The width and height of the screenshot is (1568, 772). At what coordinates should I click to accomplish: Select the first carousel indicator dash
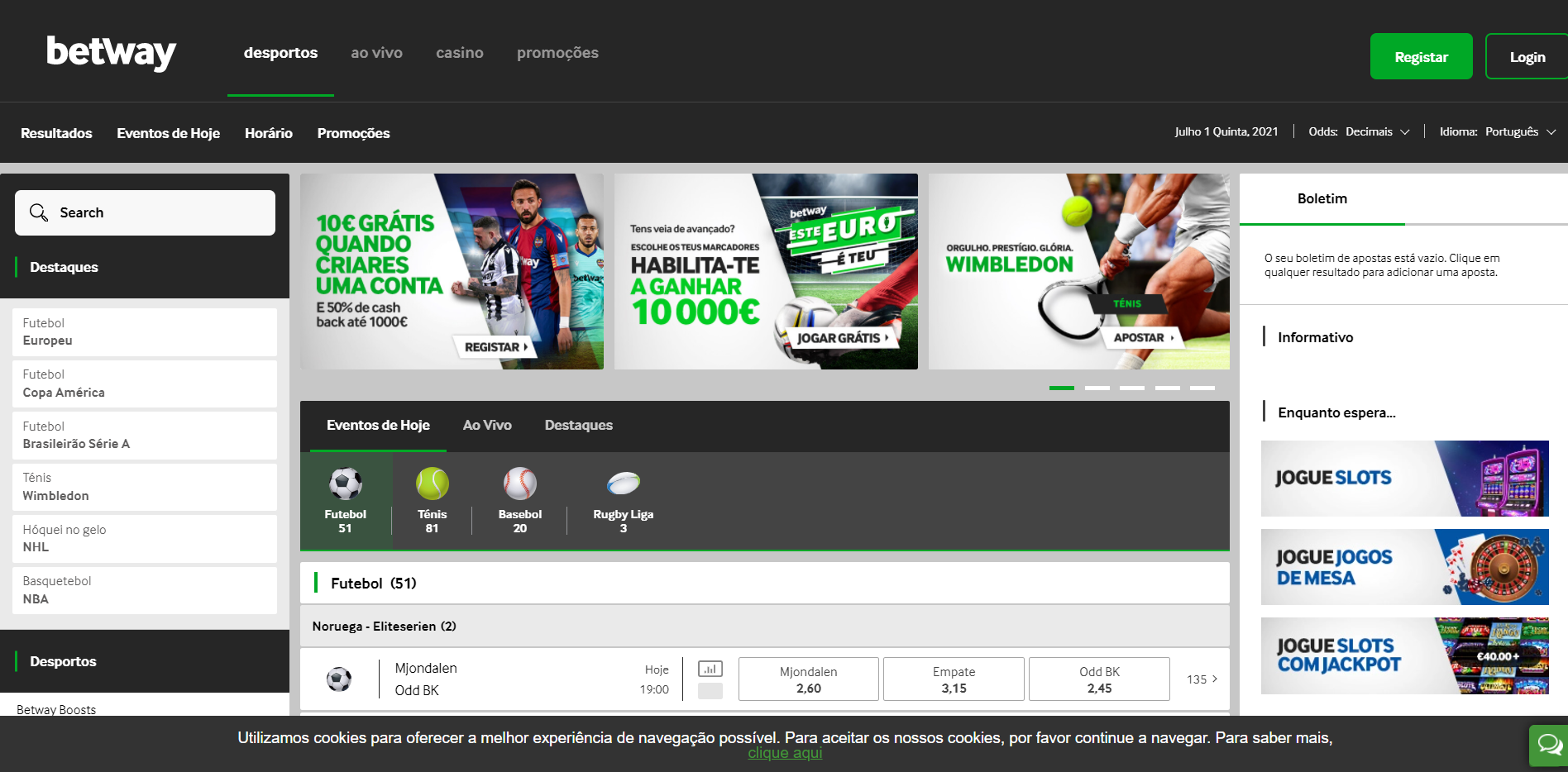(x=1062, y=388)
